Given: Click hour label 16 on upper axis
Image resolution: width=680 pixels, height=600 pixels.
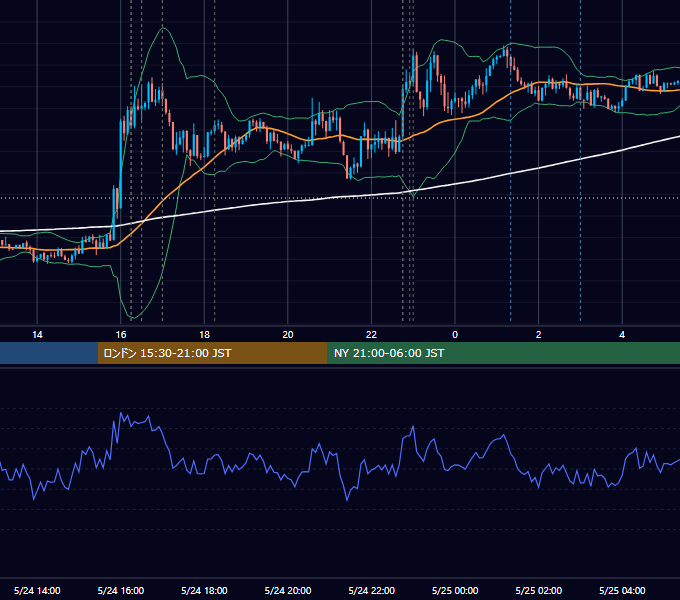Looking at the screenshot, I should pyautogui.click(x=121, y=335).
